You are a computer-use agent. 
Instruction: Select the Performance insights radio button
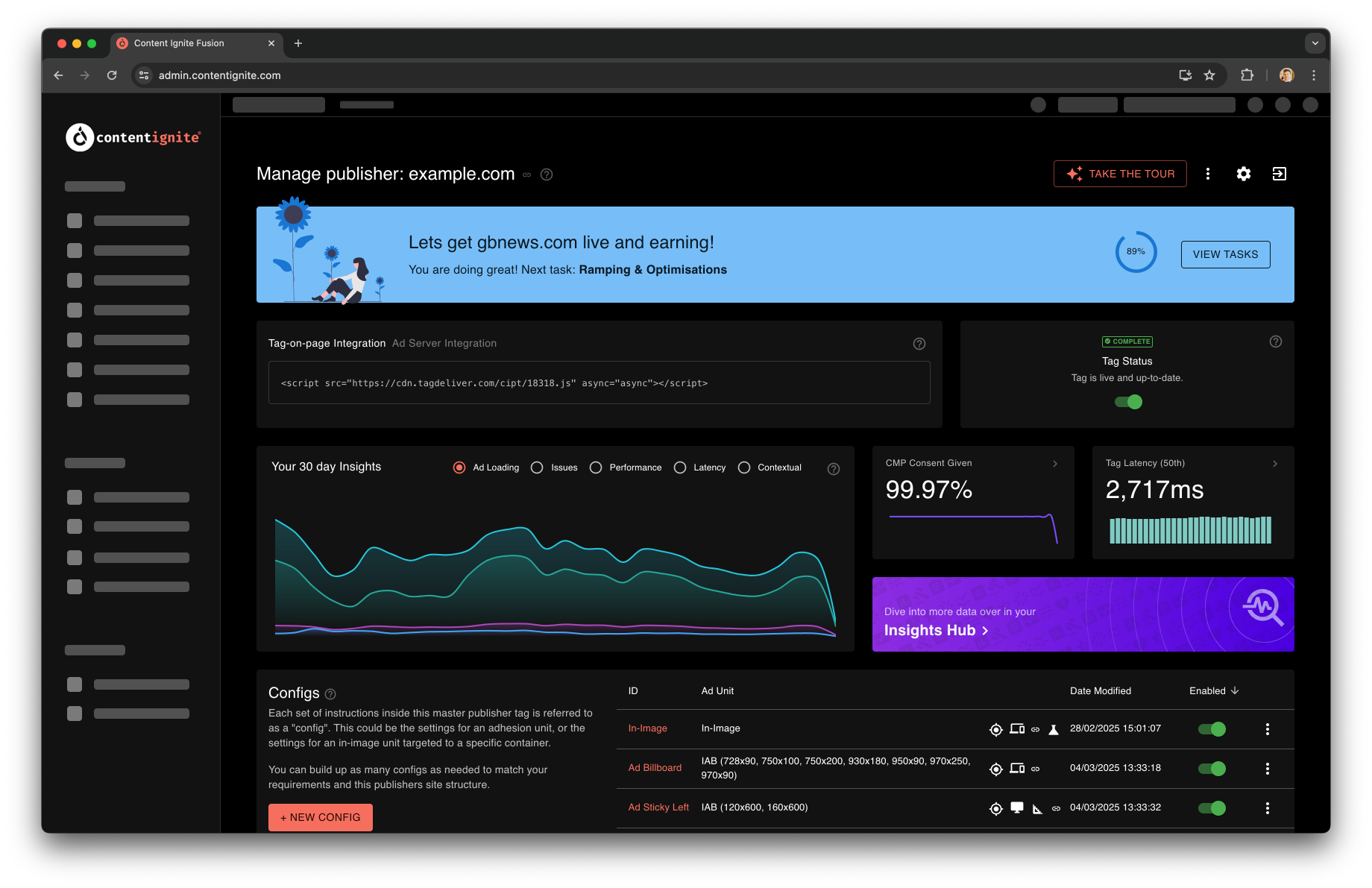(596, 467)
